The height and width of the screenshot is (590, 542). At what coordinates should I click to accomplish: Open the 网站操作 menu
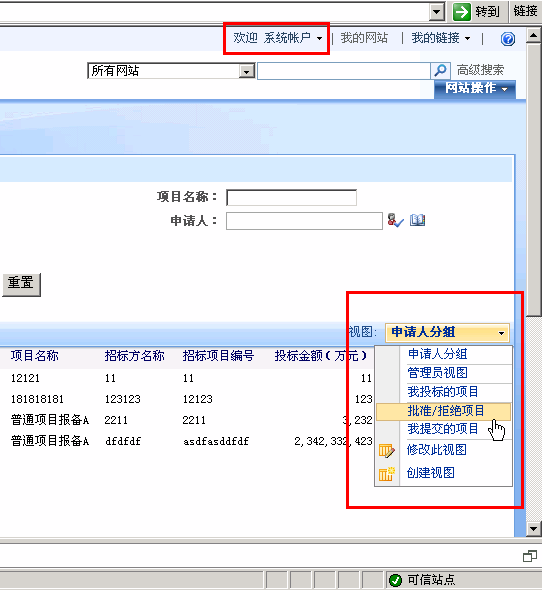pos(475,89)
